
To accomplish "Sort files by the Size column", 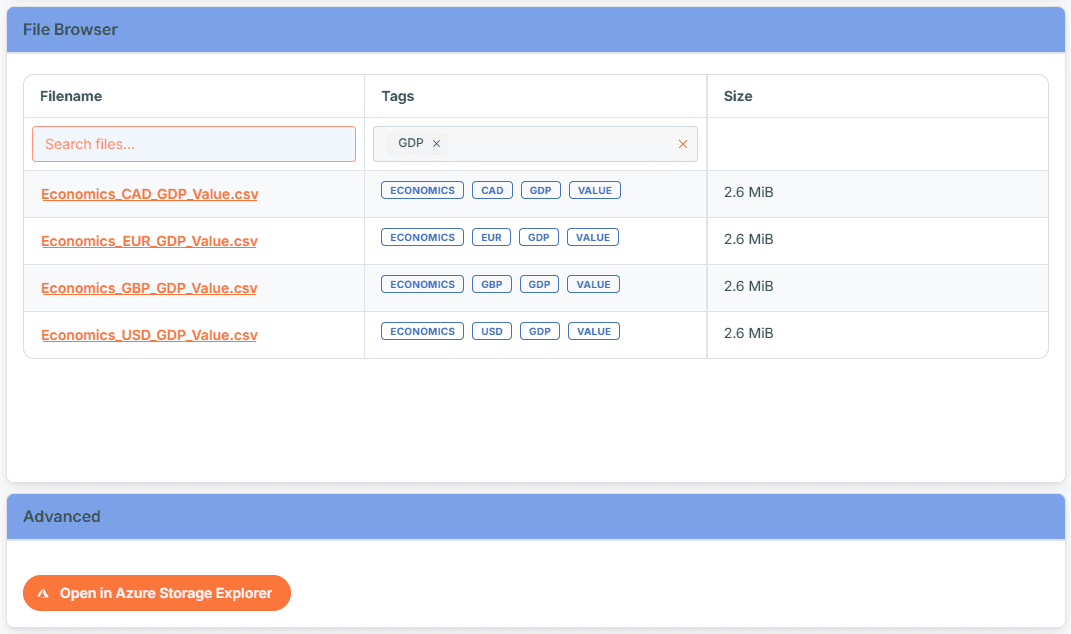I will pos(738,95).
